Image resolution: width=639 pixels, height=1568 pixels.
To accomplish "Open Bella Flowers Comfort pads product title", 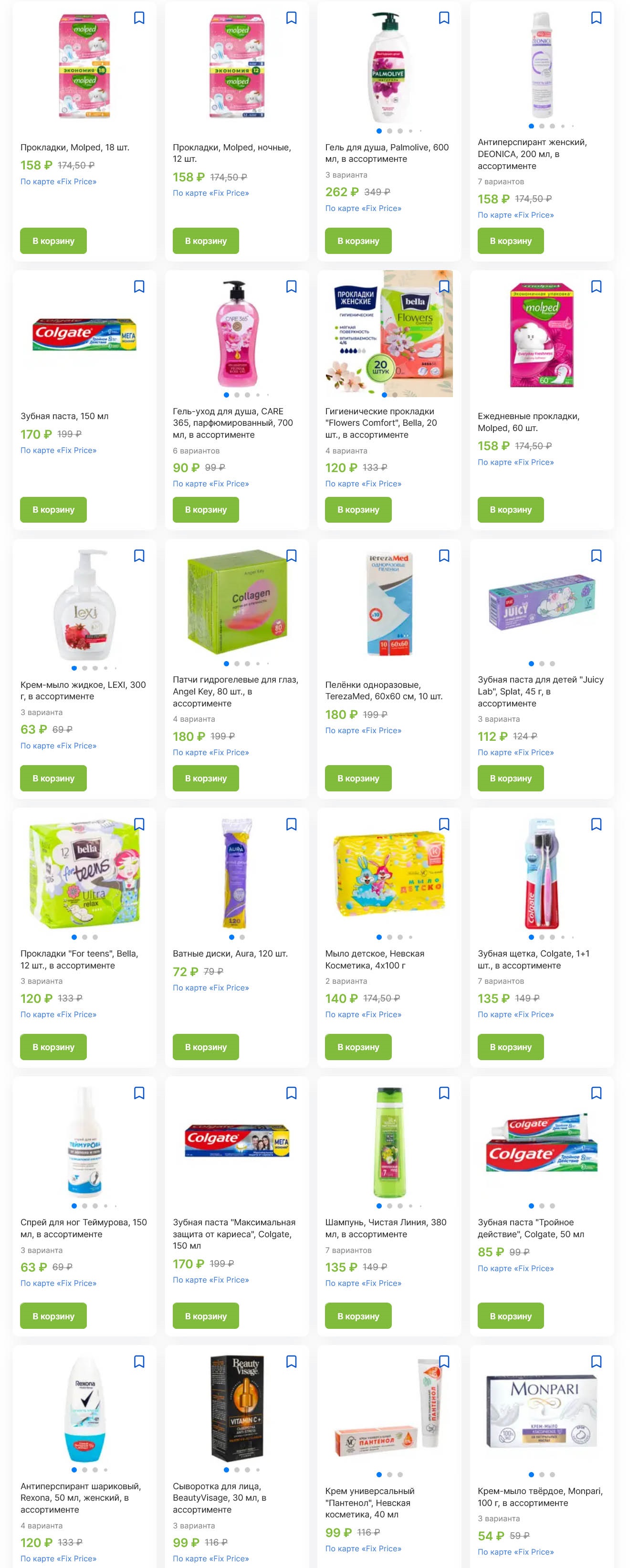I will (381, 423).
